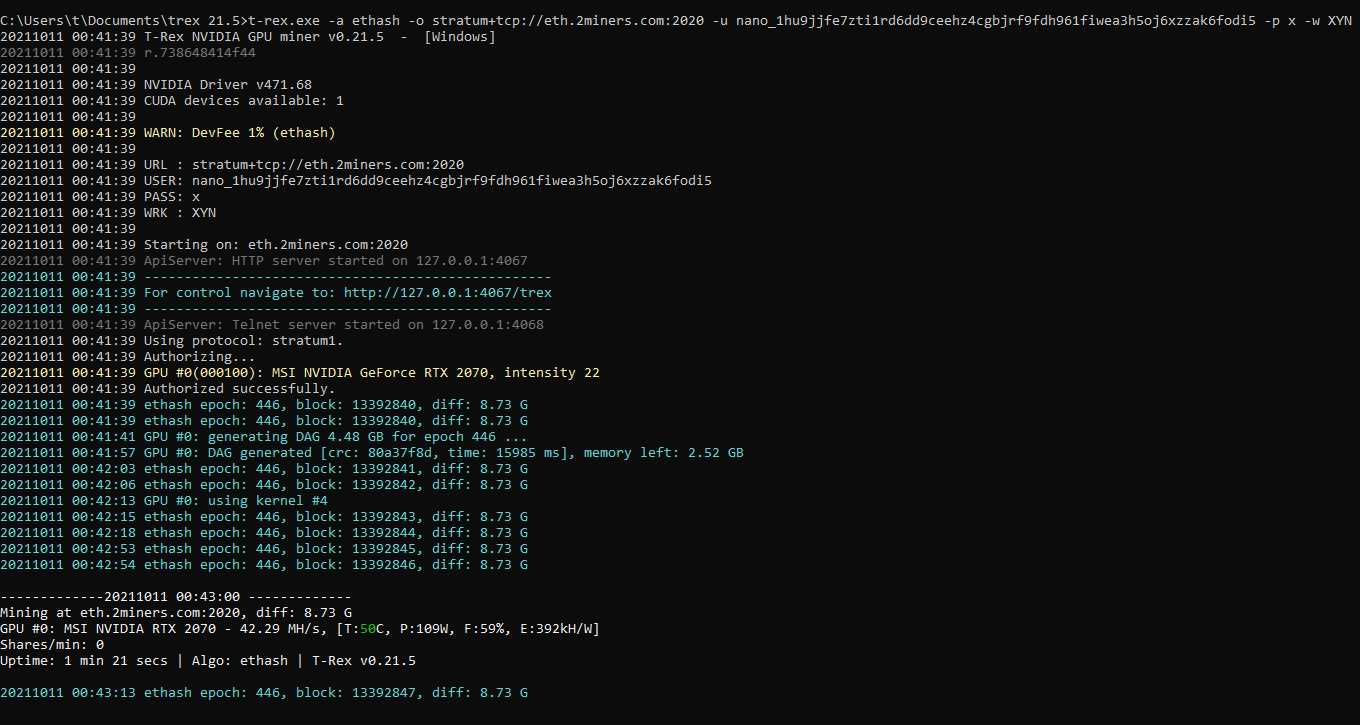1360x725 pixels.
Task: Click the WRK : XYN line
Action: click(179, 213)
